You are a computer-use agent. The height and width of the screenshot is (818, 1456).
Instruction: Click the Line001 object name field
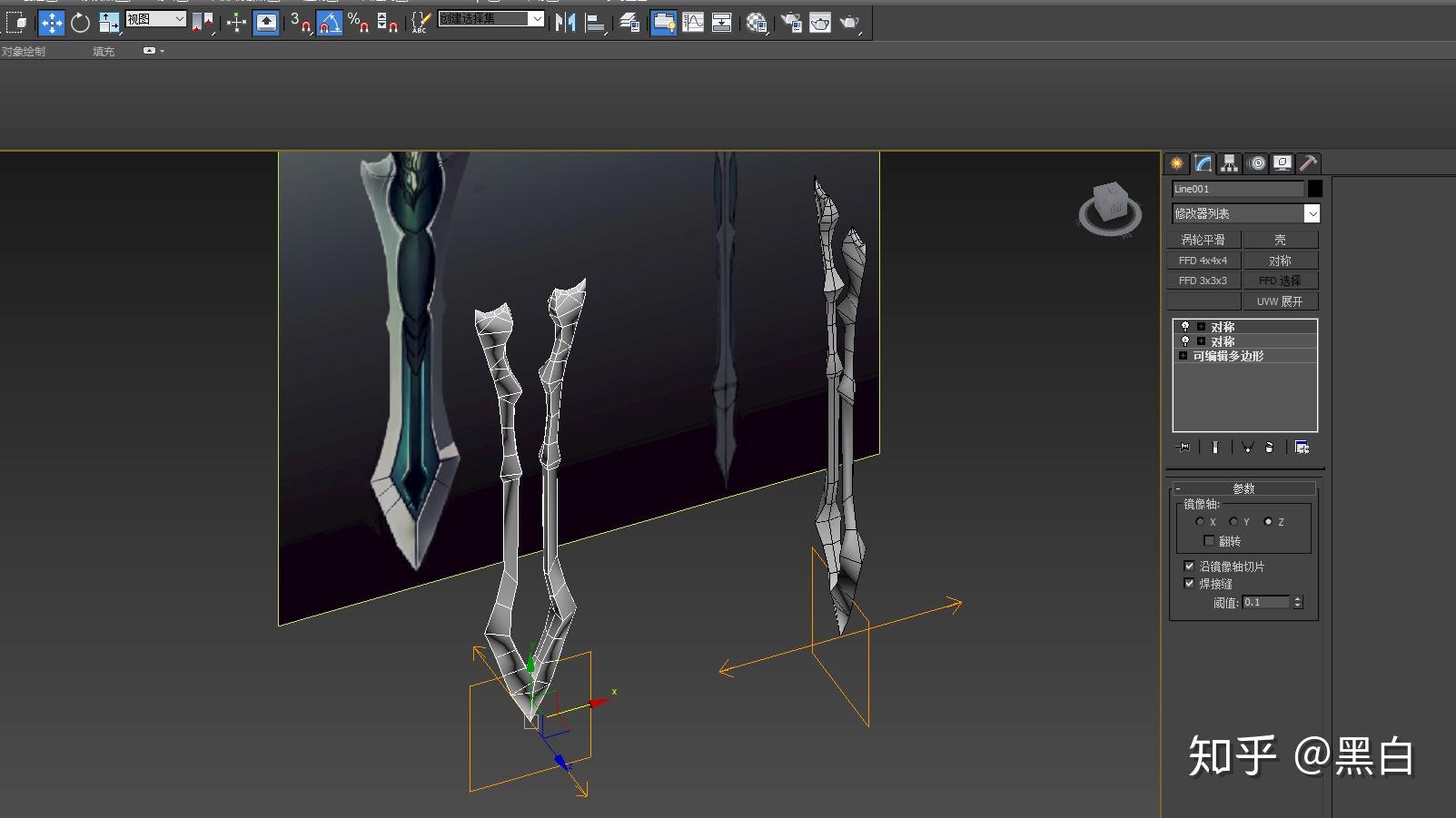1238,189
